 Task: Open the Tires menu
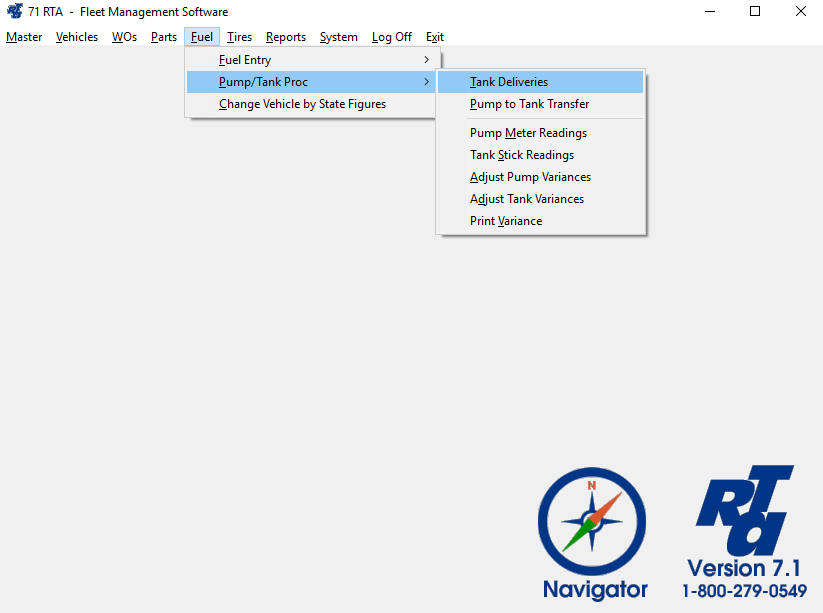click(239, 37)
